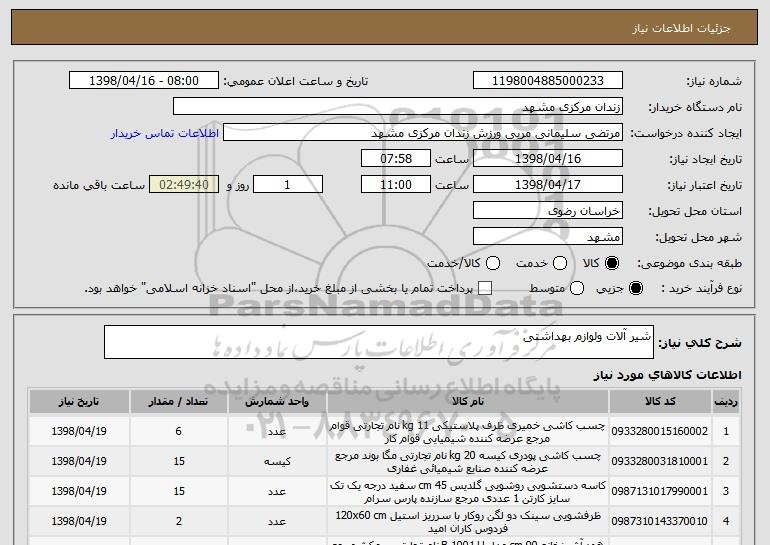Click product code 0933280015160002
The height and width of the screenshot is (545, 770).
(660, 431)
